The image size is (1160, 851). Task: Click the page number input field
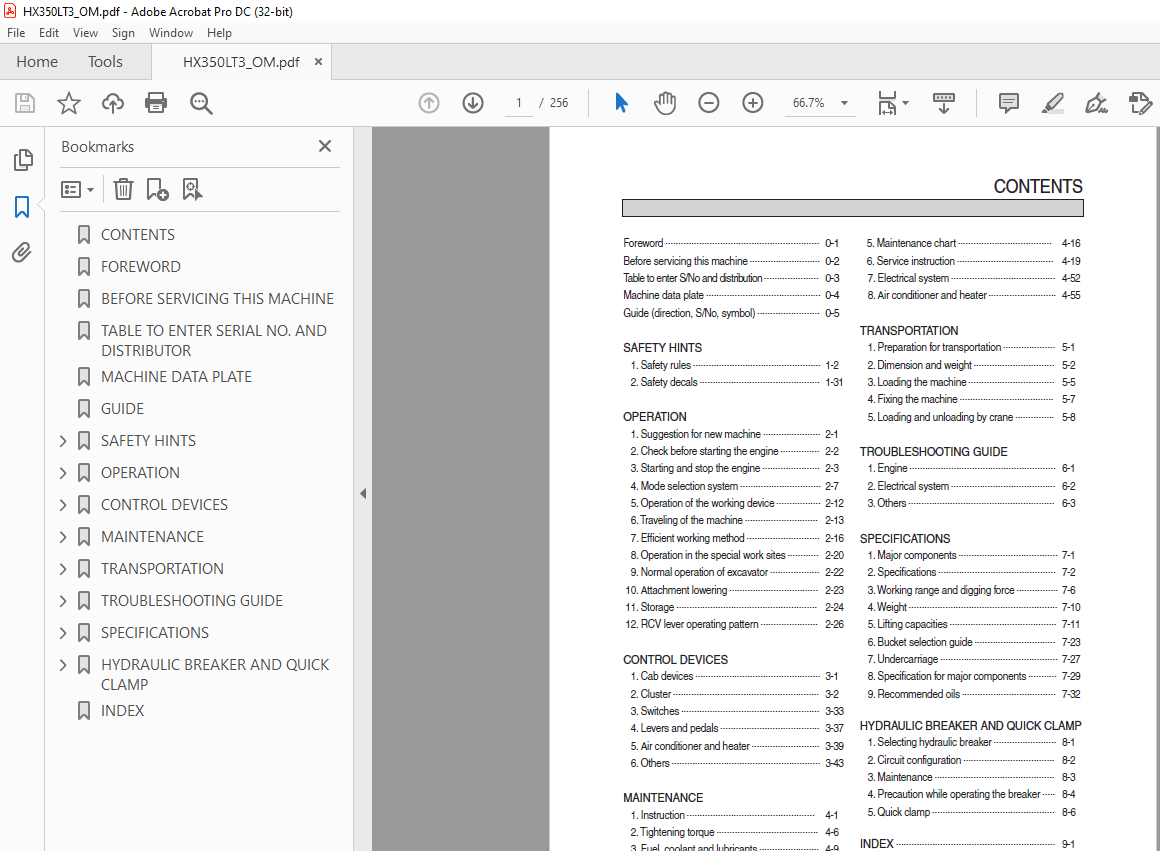(519, 103)
